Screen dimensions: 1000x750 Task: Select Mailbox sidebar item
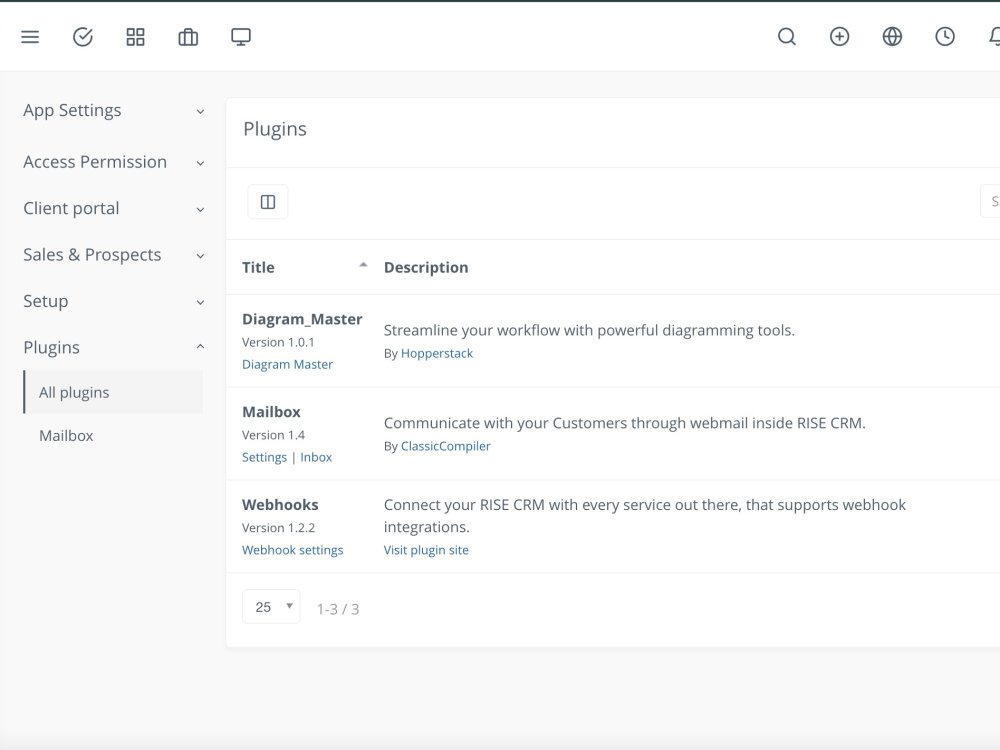click(66, 436)
